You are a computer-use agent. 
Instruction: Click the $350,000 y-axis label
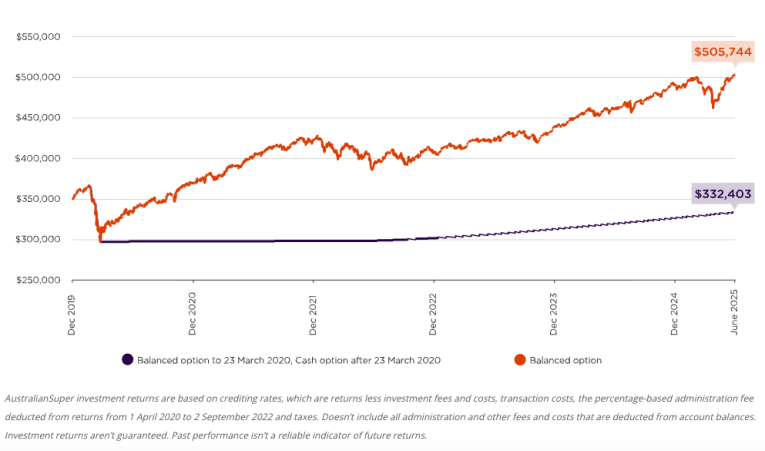point(40,199)
